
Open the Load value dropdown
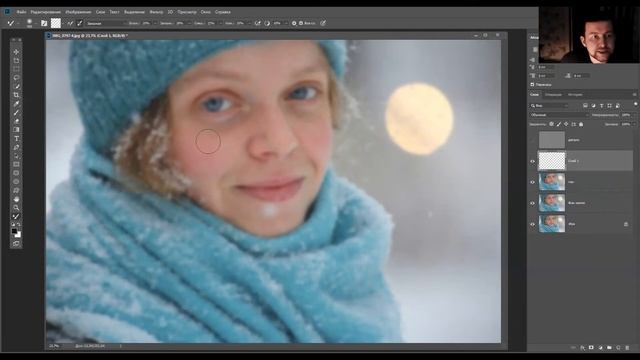188,23
